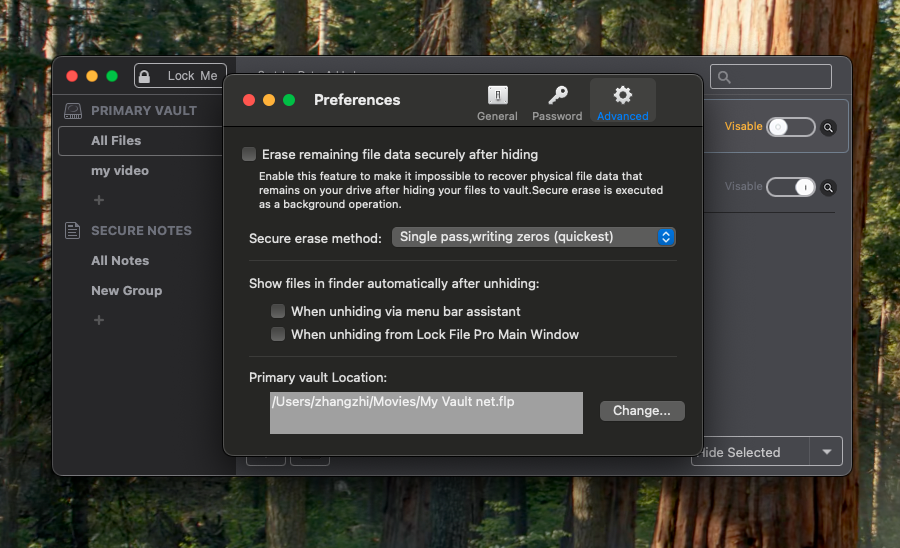Toggle the orange Visable switch in first row
This screenshot has height=548, width=900.
pyautogui.click(x=791, y=127)
